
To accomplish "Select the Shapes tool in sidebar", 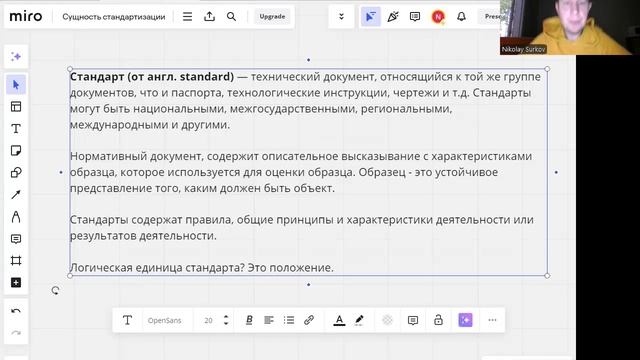I will [16, 173].
